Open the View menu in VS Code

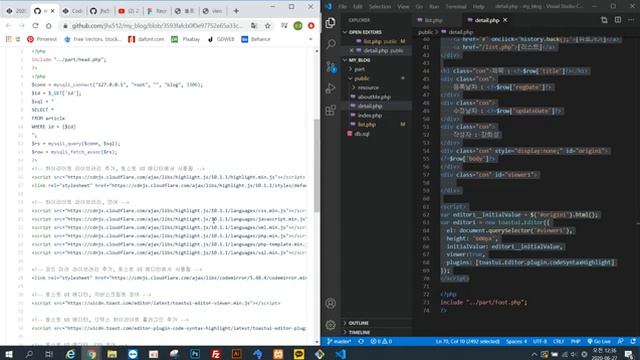403,7
